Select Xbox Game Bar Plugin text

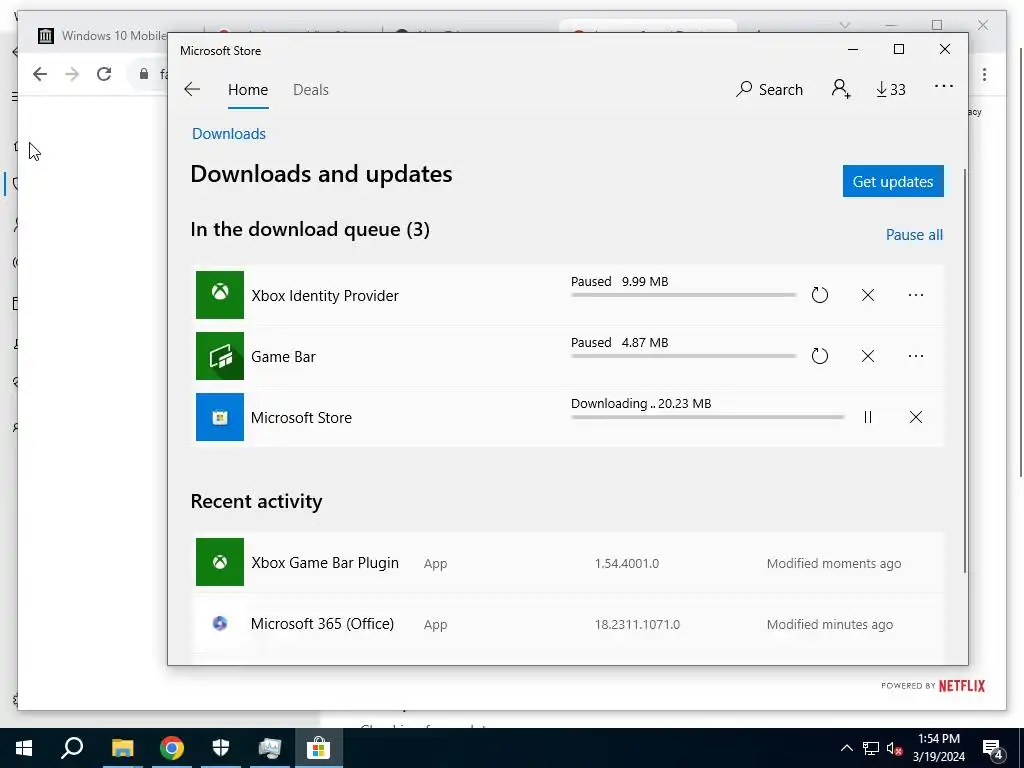pos(325,563)
